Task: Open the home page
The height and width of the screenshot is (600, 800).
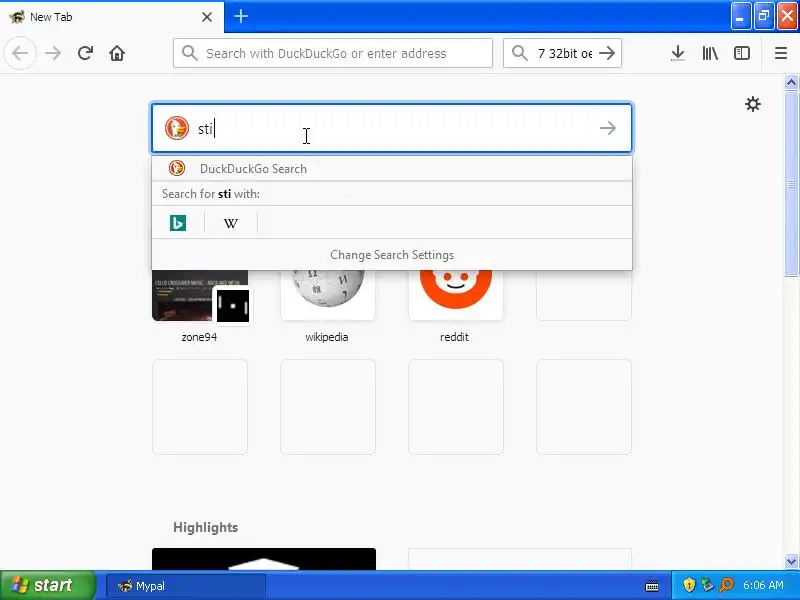Action: tap(117, 53)
